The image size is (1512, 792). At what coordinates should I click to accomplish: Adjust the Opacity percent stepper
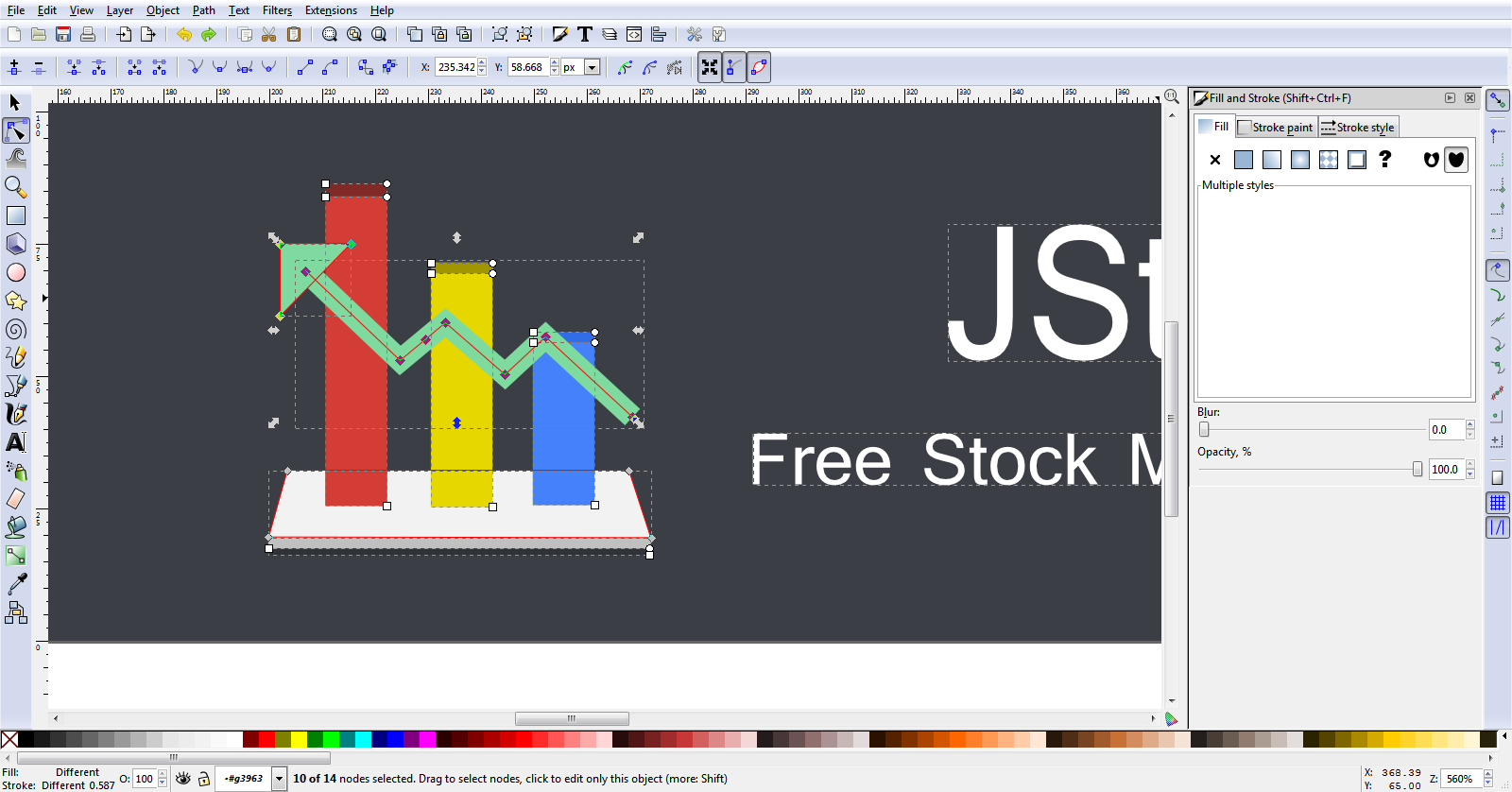1470,469
